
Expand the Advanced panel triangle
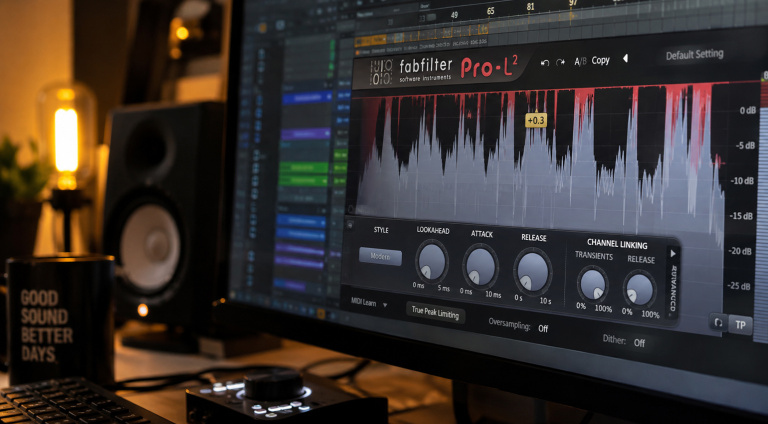[673, 253]
